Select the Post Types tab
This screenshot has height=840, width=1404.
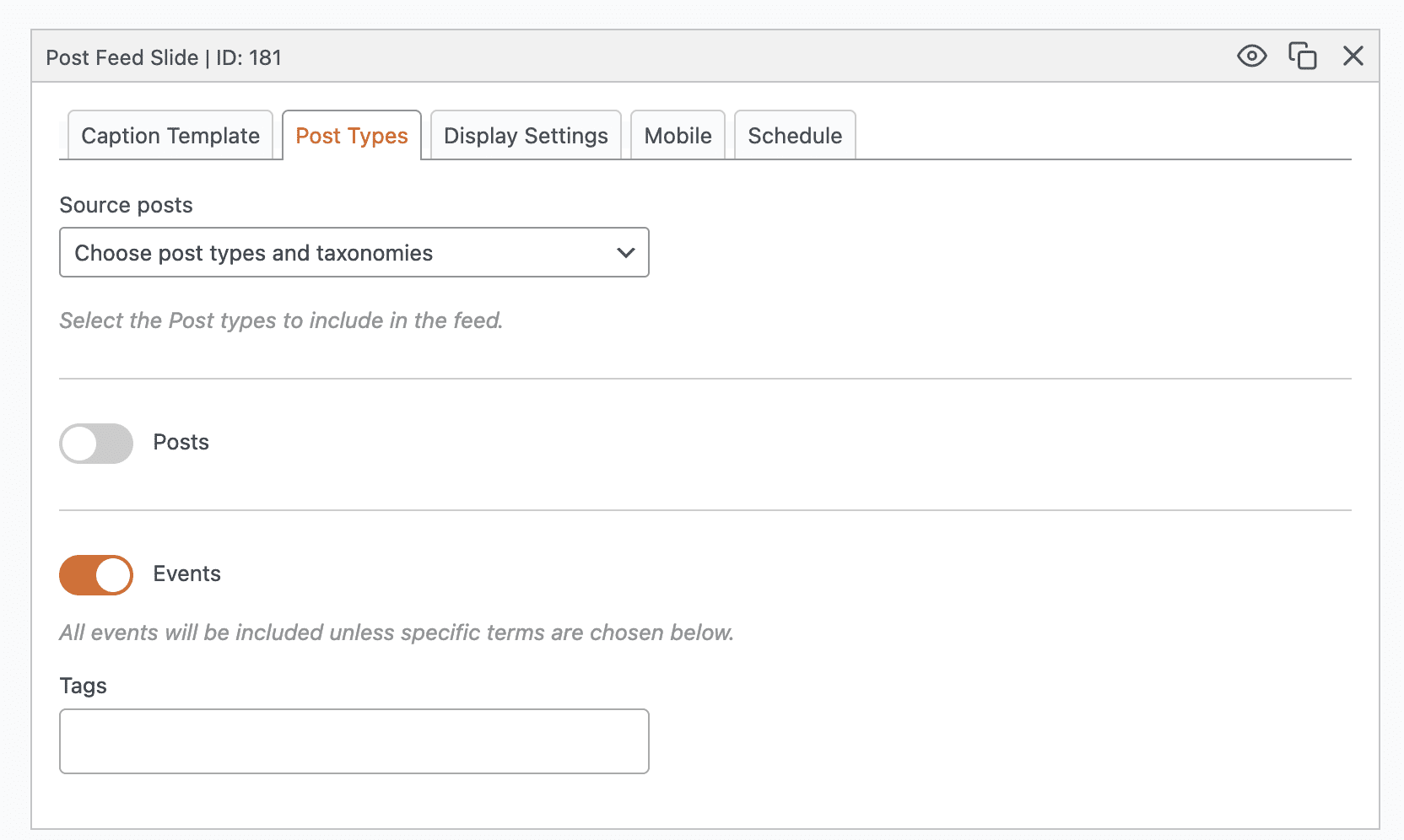(x=351, y=136)
